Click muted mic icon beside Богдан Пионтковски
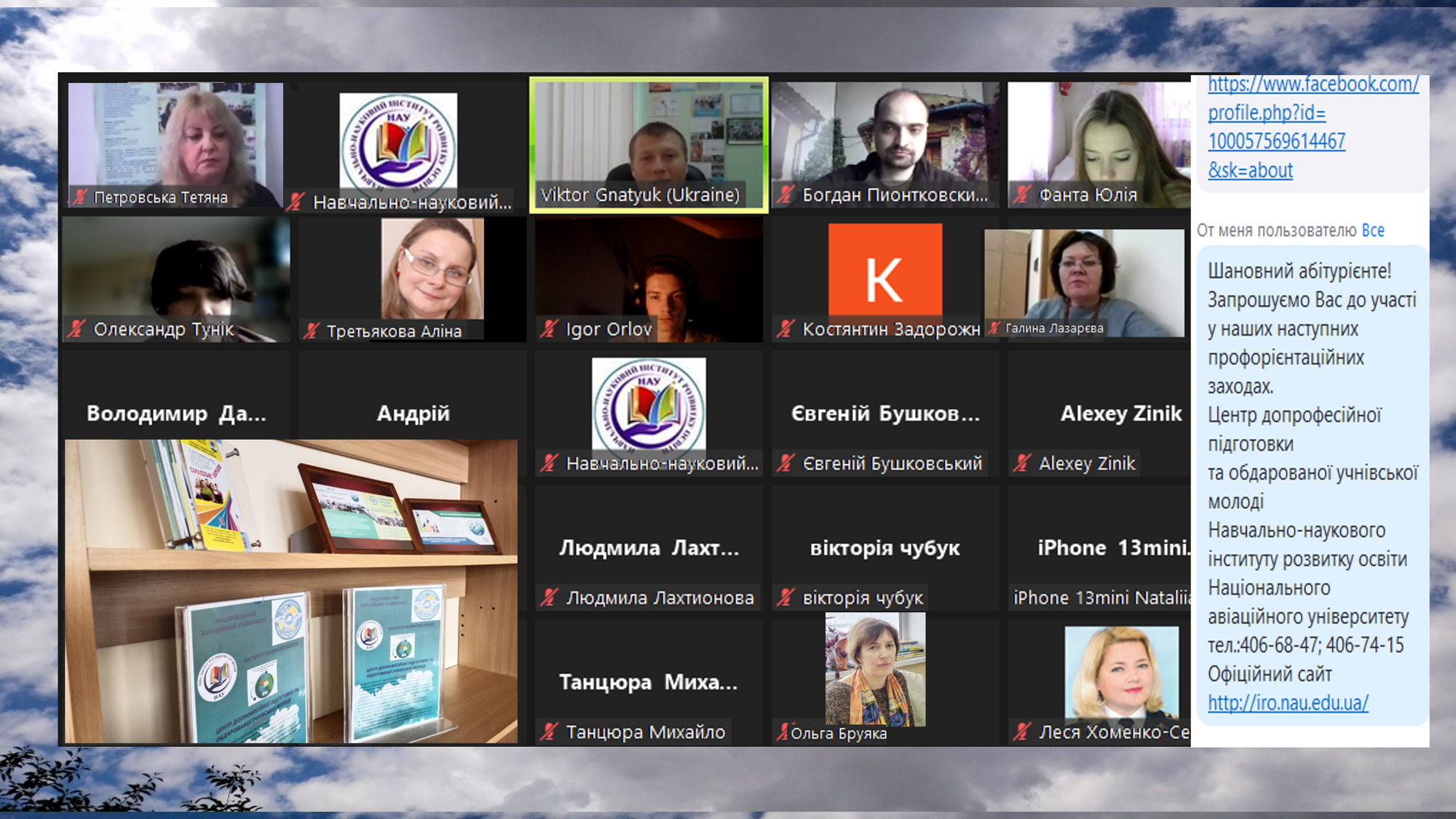The image size is (1456, 819). [x=786, y=195]
